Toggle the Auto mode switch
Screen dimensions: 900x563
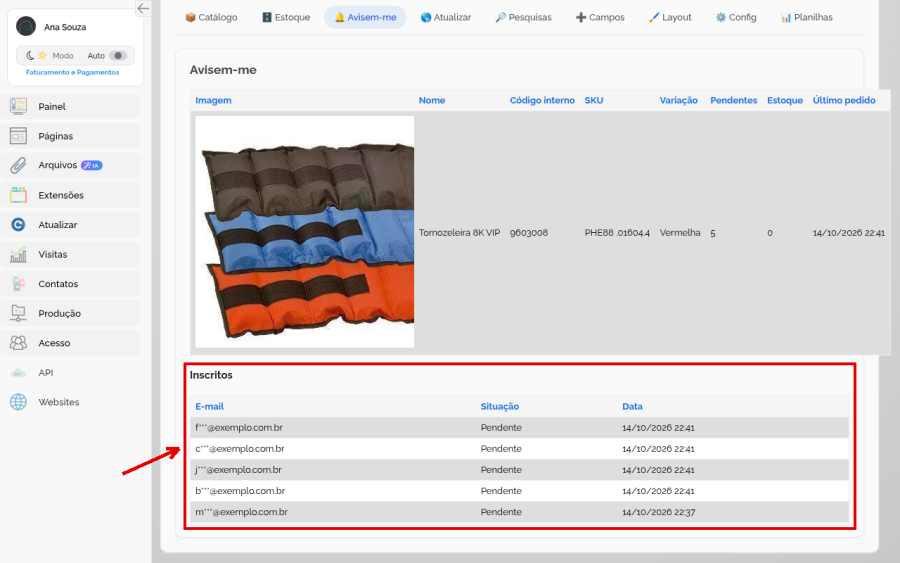(118, 56)
